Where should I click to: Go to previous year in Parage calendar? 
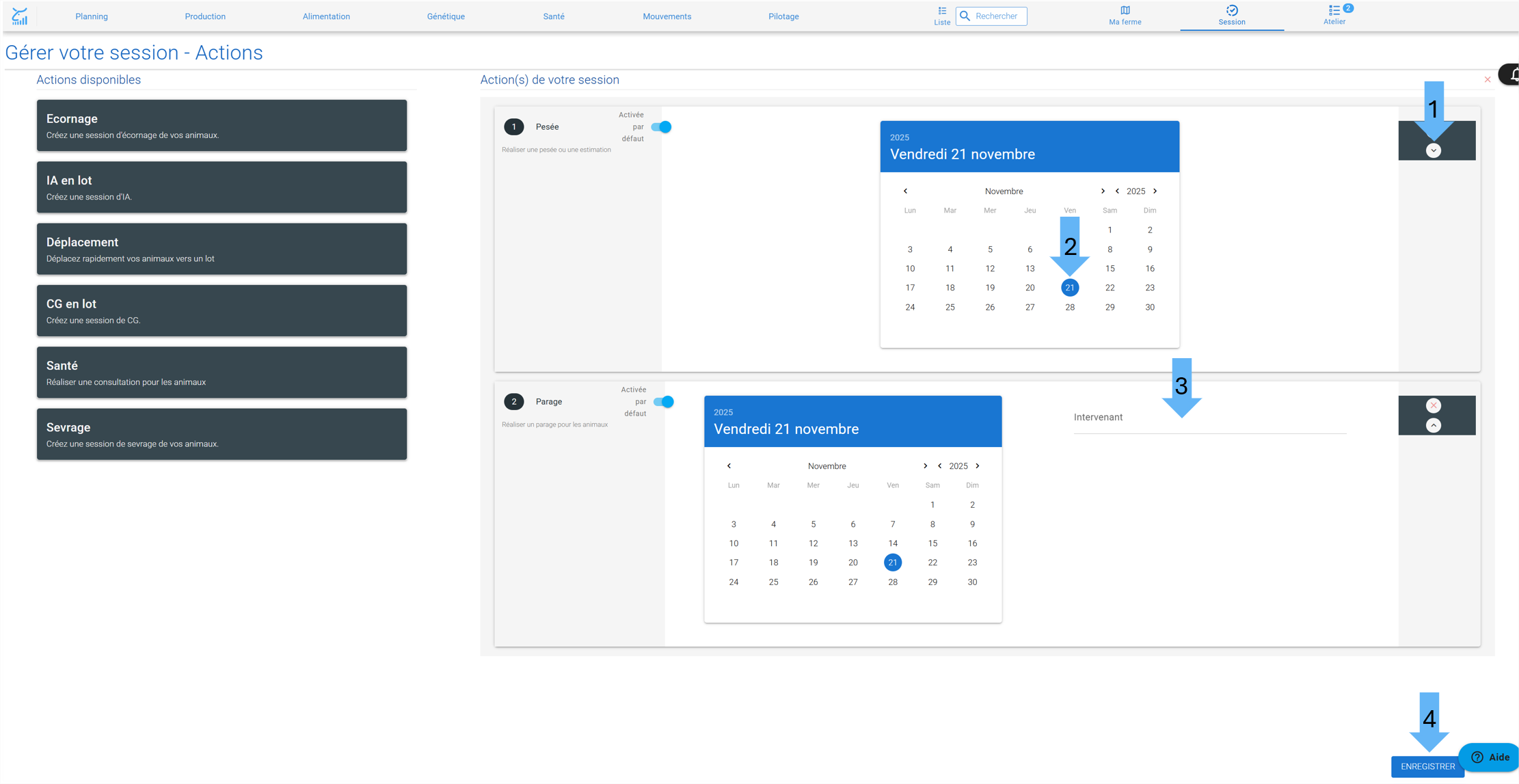pyautogui.click(x=939, y=465)
